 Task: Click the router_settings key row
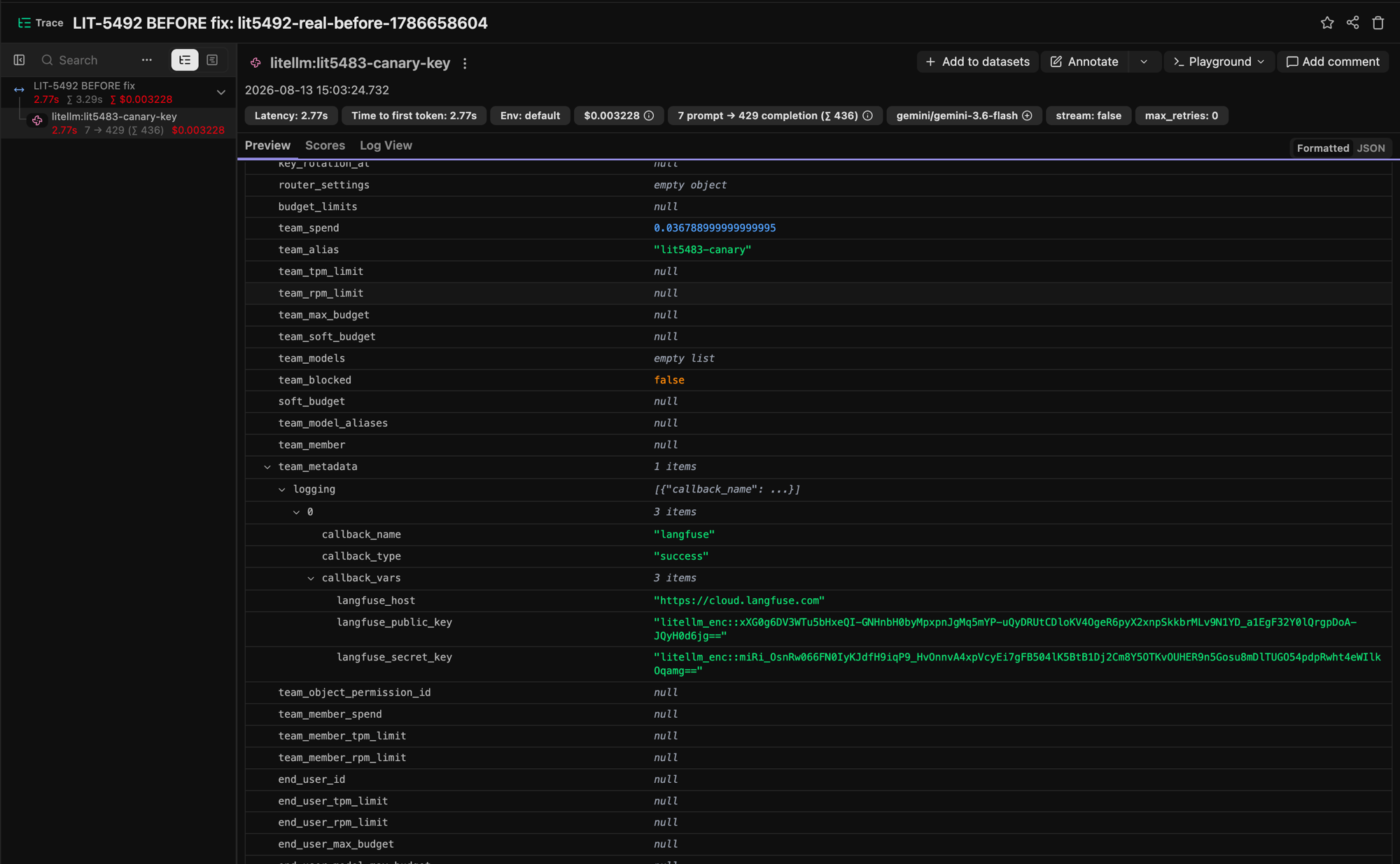coord(818,185)
